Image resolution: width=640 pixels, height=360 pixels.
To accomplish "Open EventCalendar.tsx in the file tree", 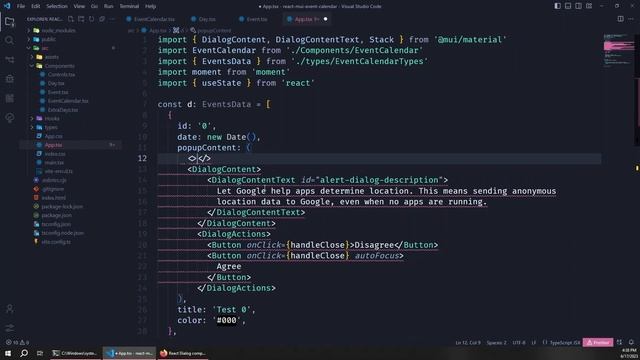I will pyautogui.click(x=68, y=101).
